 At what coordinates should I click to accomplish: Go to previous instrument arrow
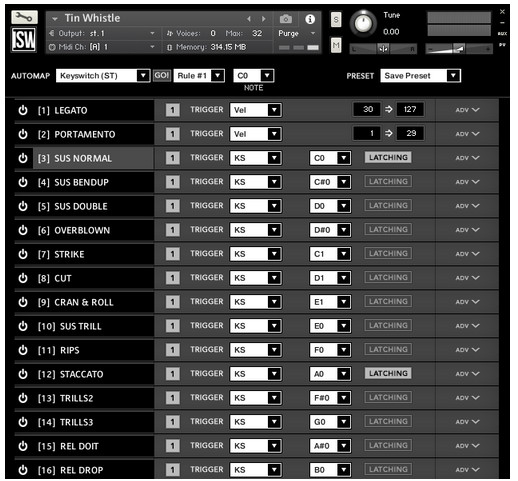(249, 19)
